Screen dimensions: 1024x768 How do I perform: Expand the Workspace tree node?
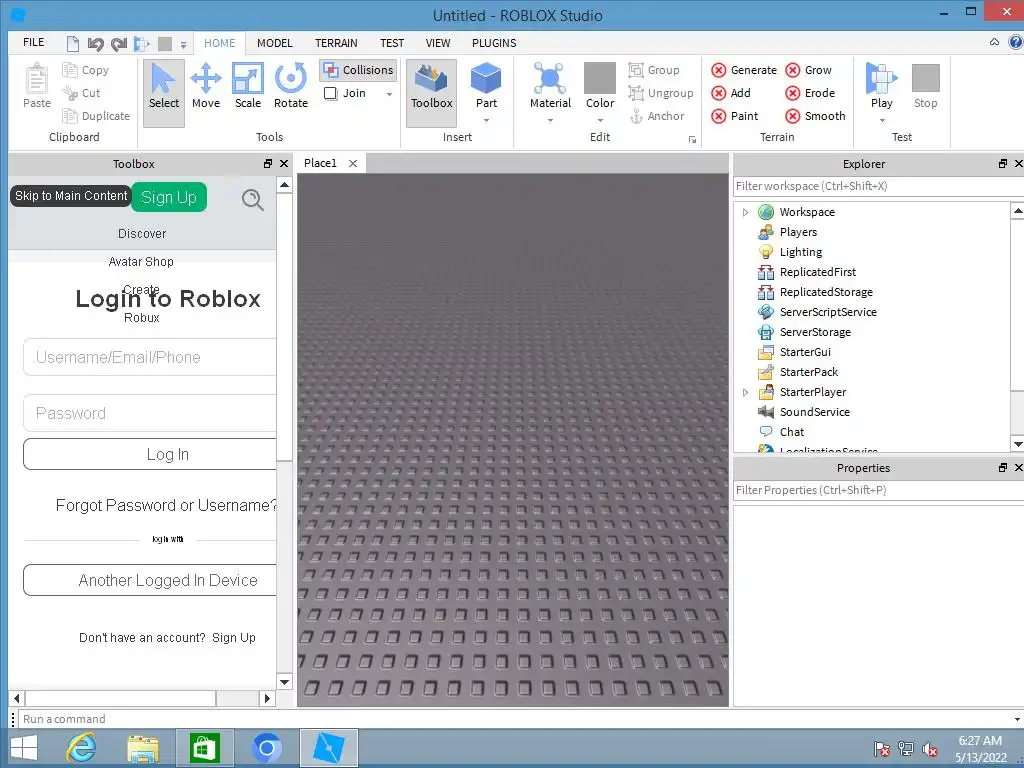(x=745, y=212)
